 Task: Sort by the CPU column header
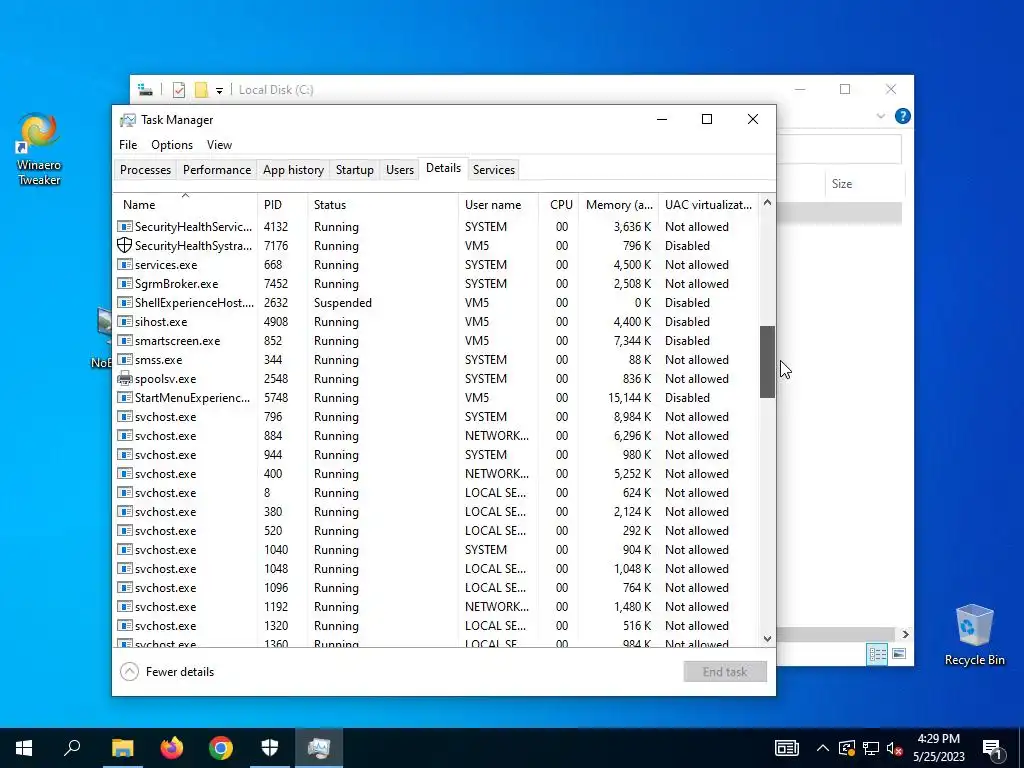pyautogui.click(x=559, y=204)
